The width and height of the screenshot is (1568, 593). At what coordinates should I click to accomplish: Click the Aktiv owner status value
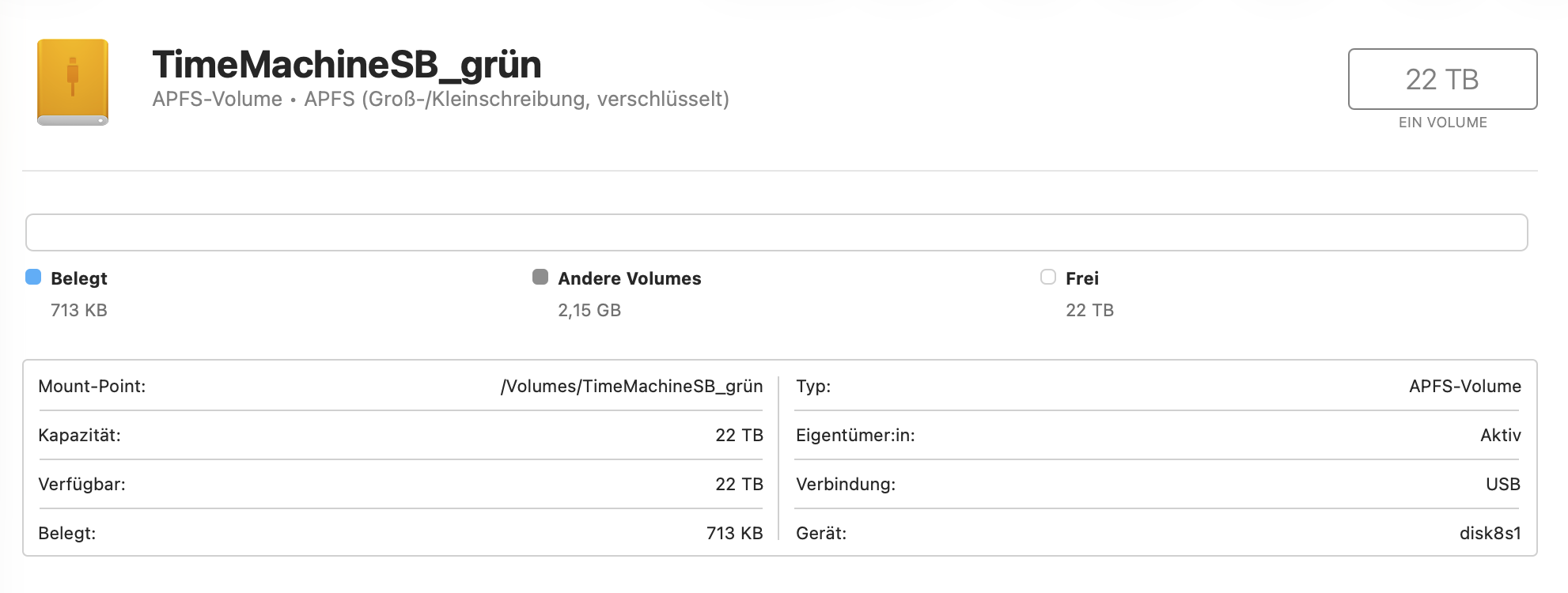(x=1500, y=435)
